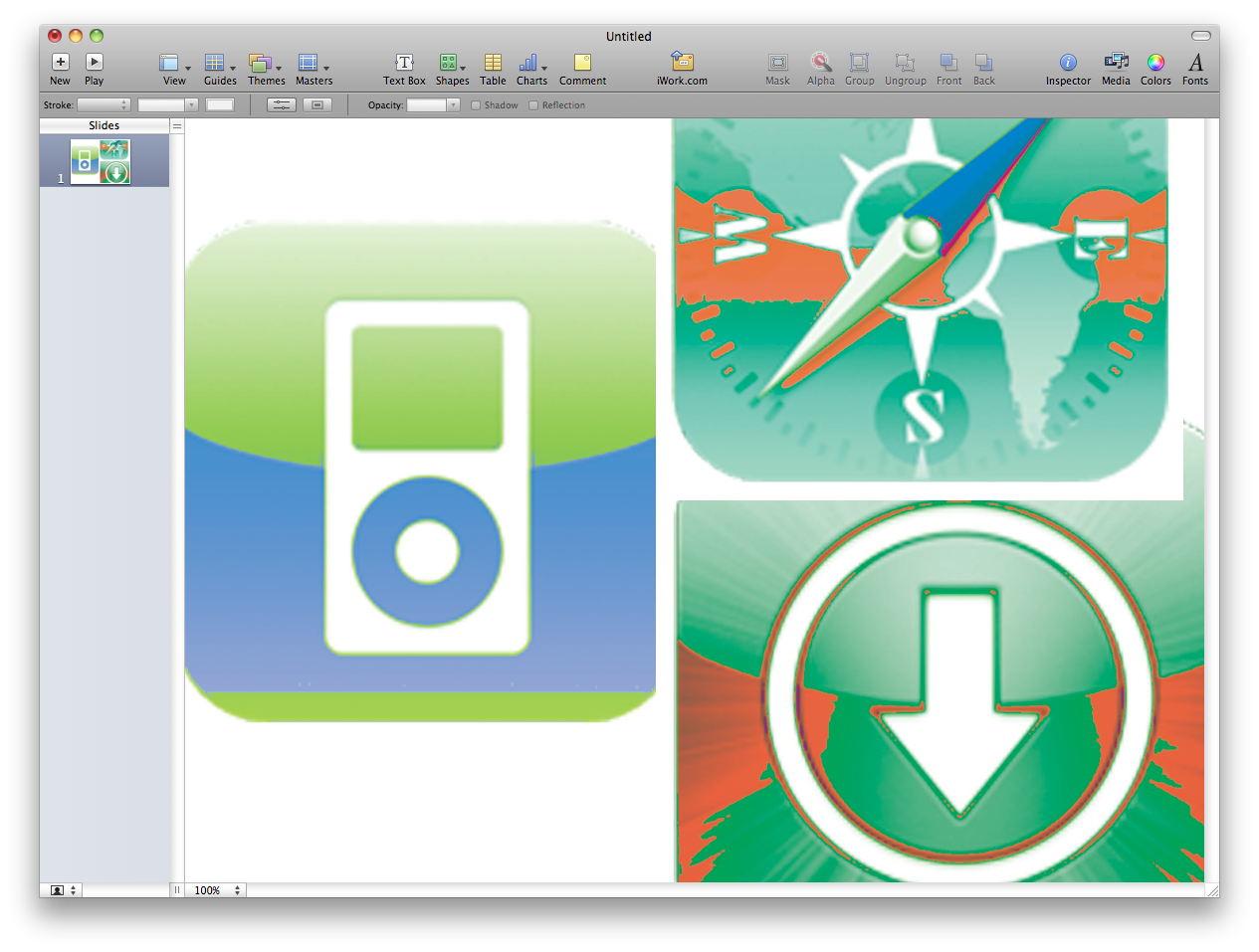Open the Colors picker
The width and height of the screenshot is (1259, 952).
coord(1155,69)
